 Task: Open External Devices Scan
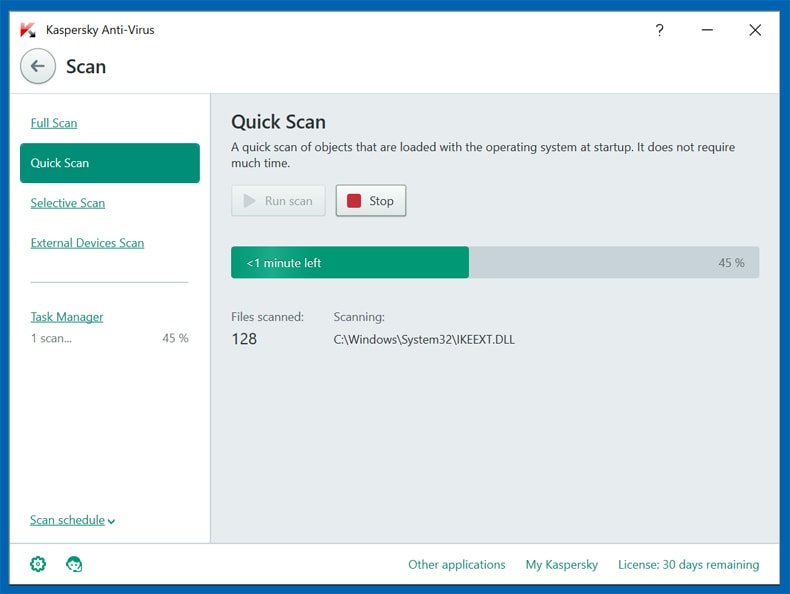(x=87, y=243)
